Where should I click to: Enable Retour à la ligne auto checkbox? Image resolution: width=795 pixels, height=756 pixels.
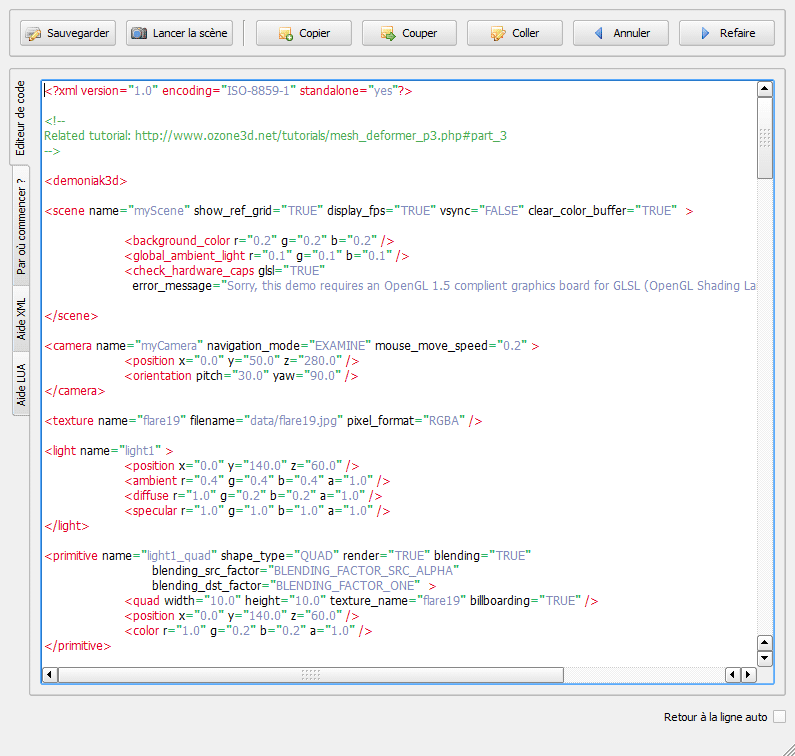779,717
